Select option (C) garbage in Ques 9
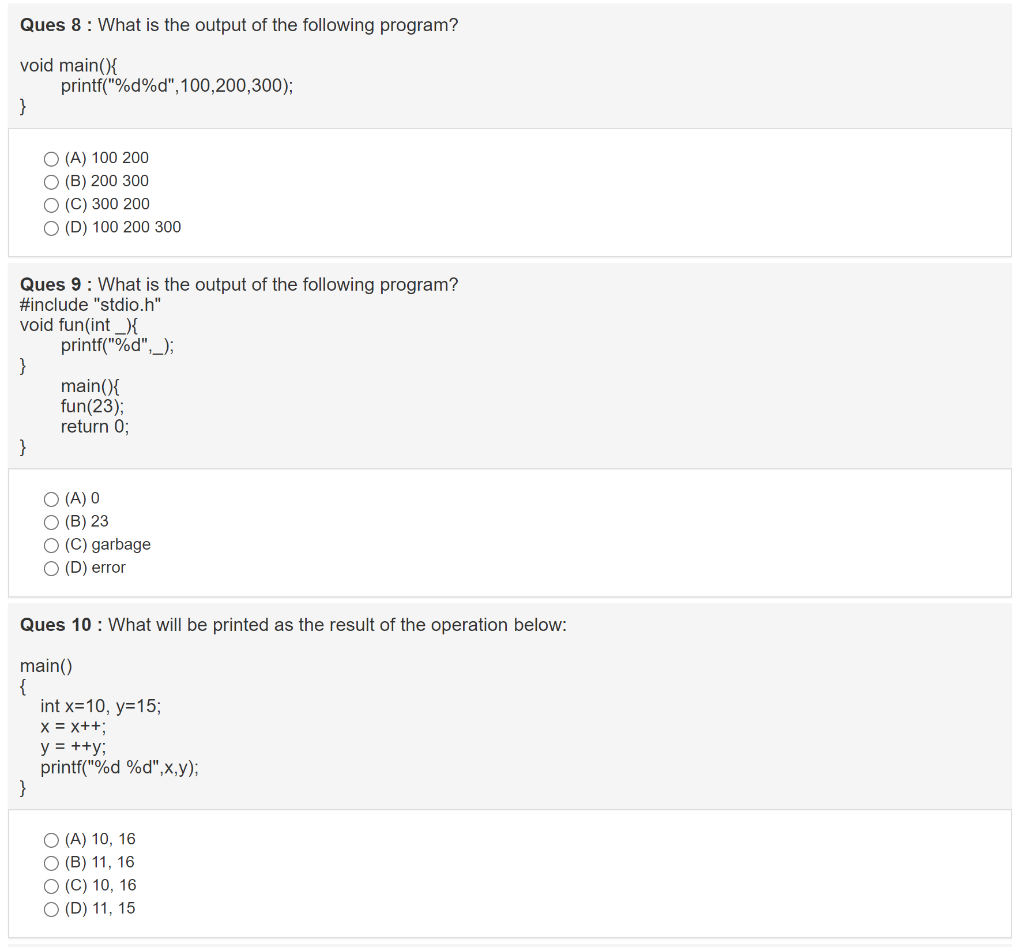The width and height of the screenshot is (1024, 947). click(x=50, y=545)
